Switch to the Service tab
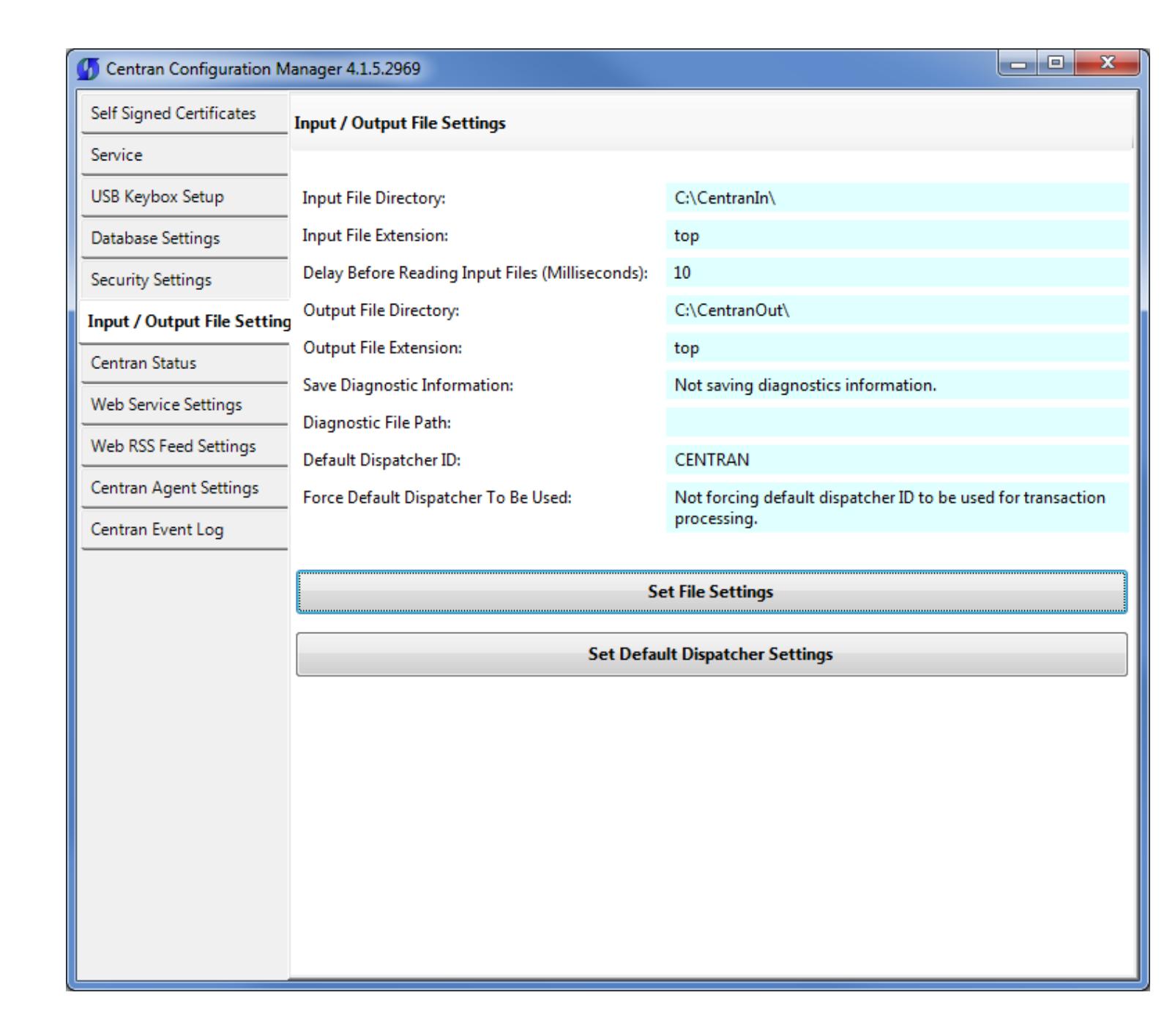 184,155
